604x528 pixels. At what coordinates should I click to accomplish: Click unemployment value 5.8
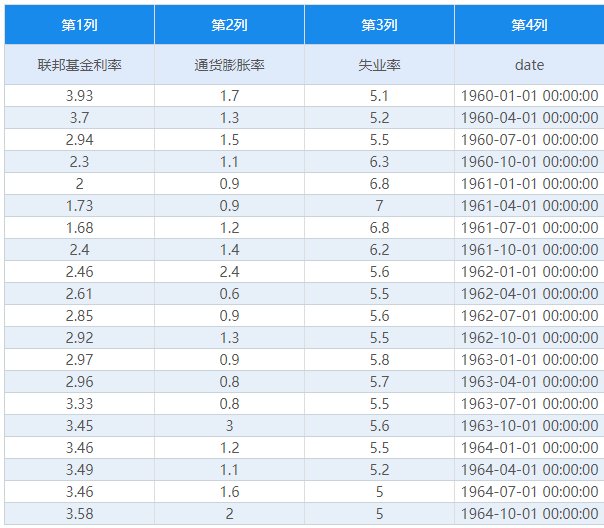[x=379, y=359]
